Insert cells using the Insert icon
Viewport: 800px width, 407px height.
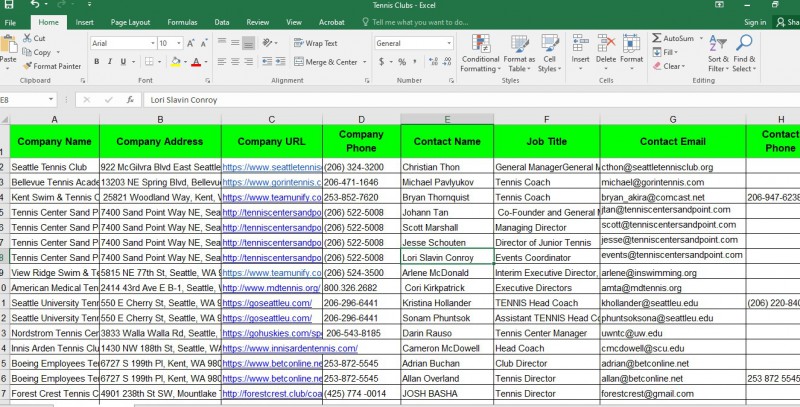(x=580, y=54)
